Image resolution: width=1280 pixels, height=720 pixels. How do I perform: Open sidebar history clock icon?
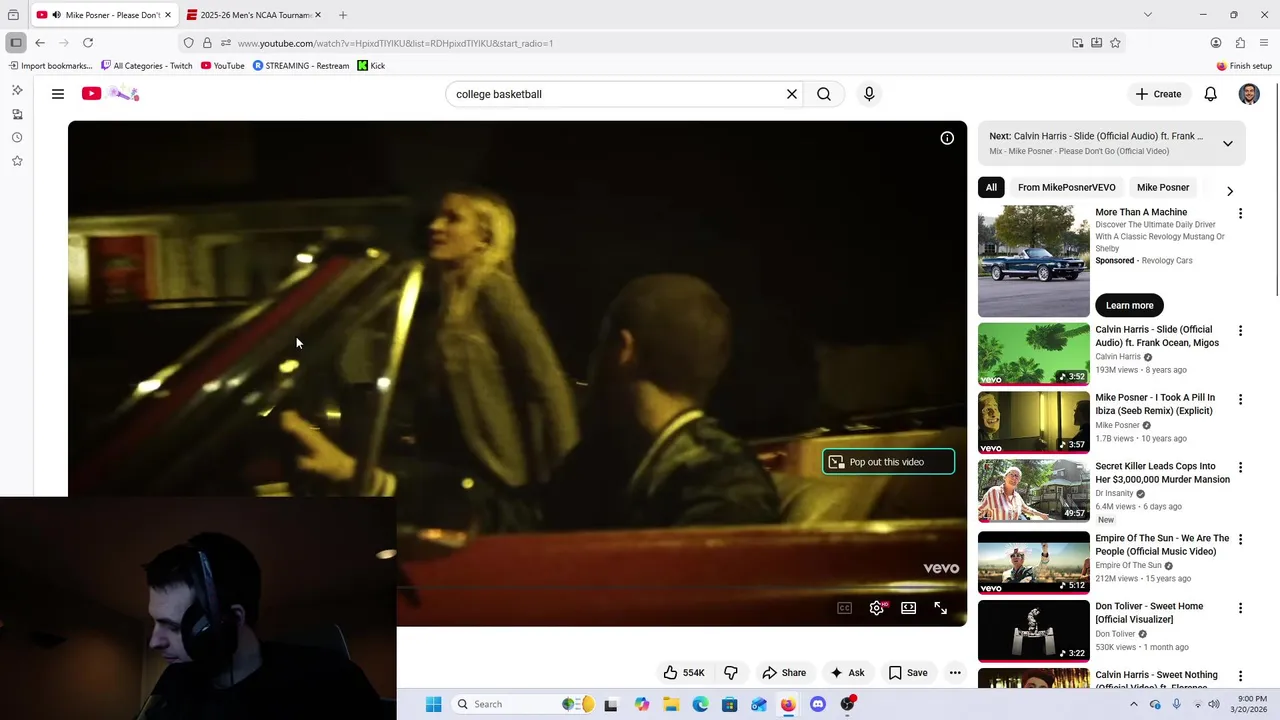tap(17, 138)
